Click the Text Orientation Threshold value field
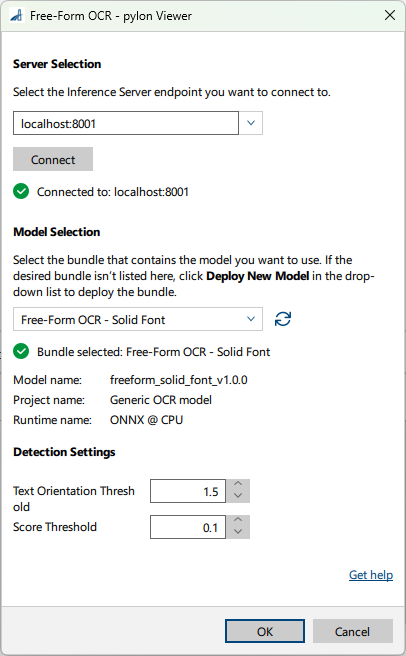Image resolution: width=406 pixels, height=656 pixels. [x=188, y=491]
